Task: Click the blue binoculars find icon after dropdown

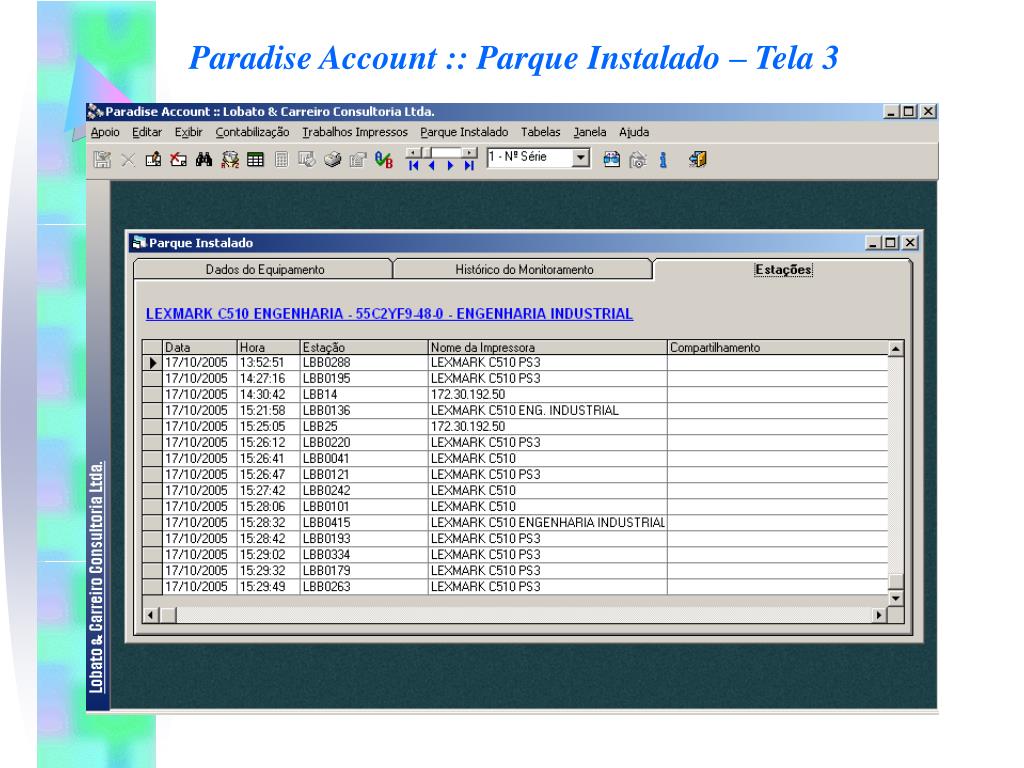Action: click(611, 159)
